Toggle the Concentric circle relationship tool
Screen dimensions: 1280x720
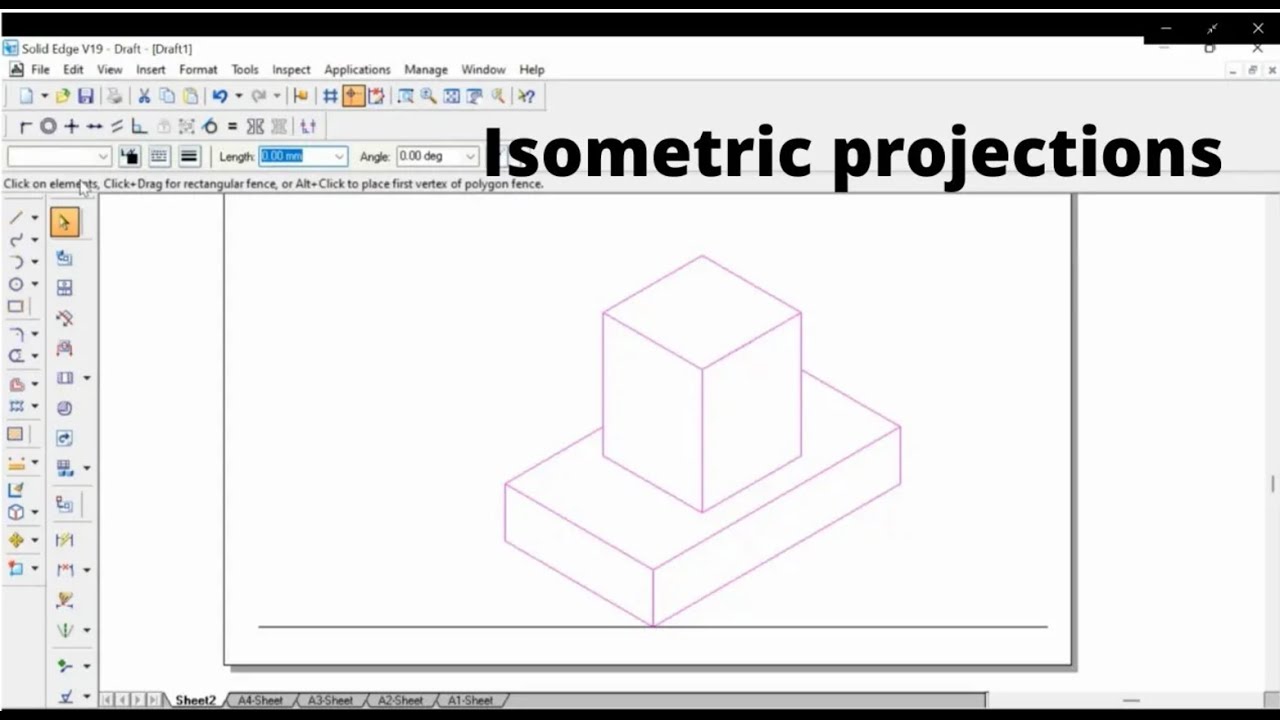point(47,126)
